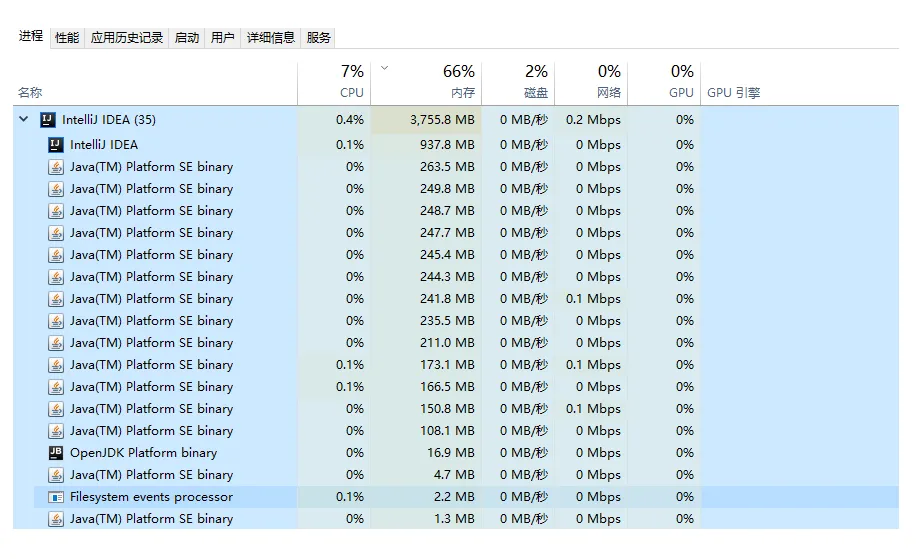Click the IntelliJ IDEA (35) group icon

48,120
